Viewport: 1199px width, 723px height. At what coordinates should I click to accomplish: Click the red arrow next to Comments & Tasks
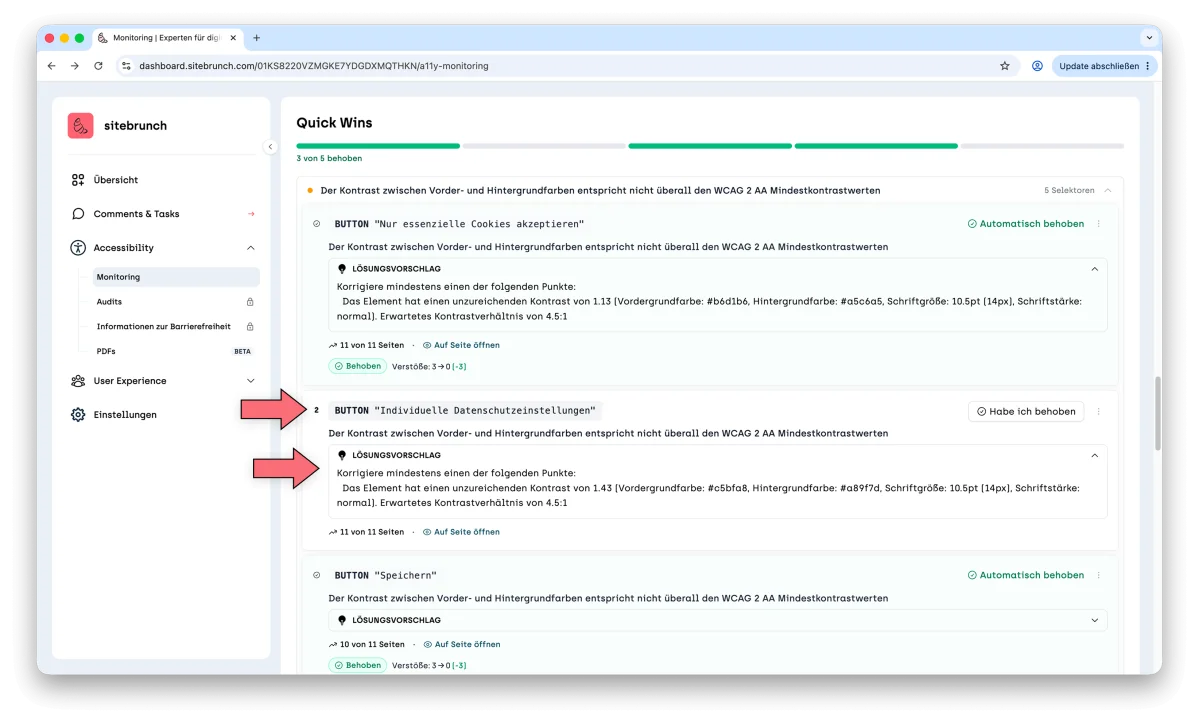tap(251, 214)
